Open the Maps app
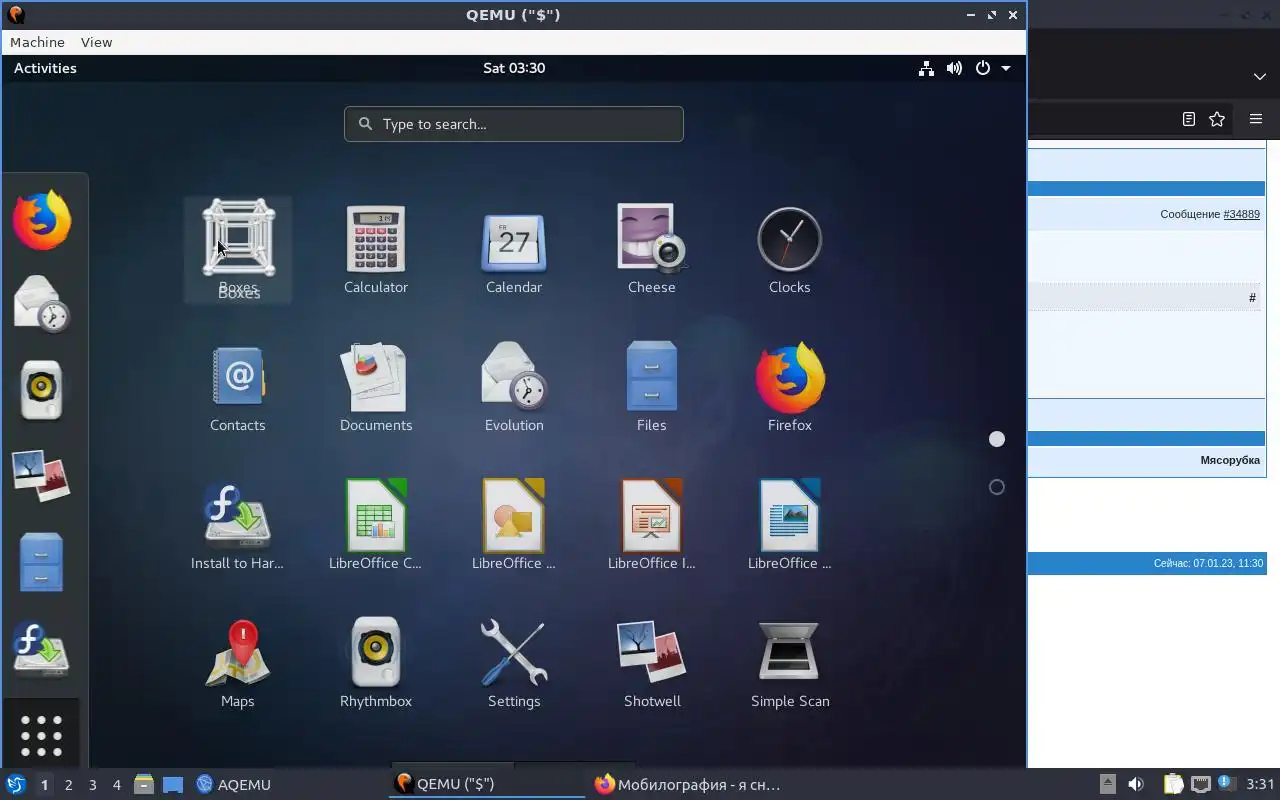1280x800 pixels. point(238,663)
